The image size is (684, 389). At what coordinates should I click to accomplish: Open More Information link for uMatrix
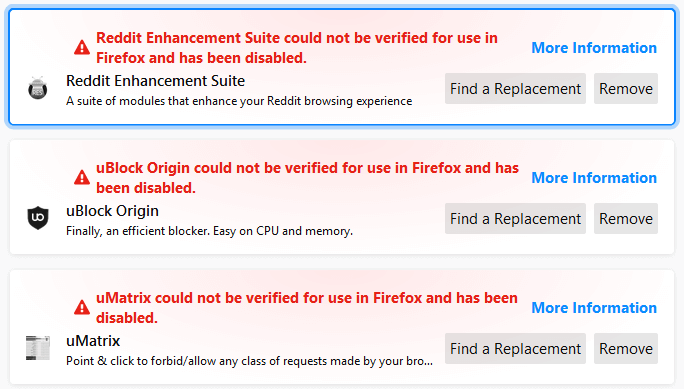tap(594, 307)
